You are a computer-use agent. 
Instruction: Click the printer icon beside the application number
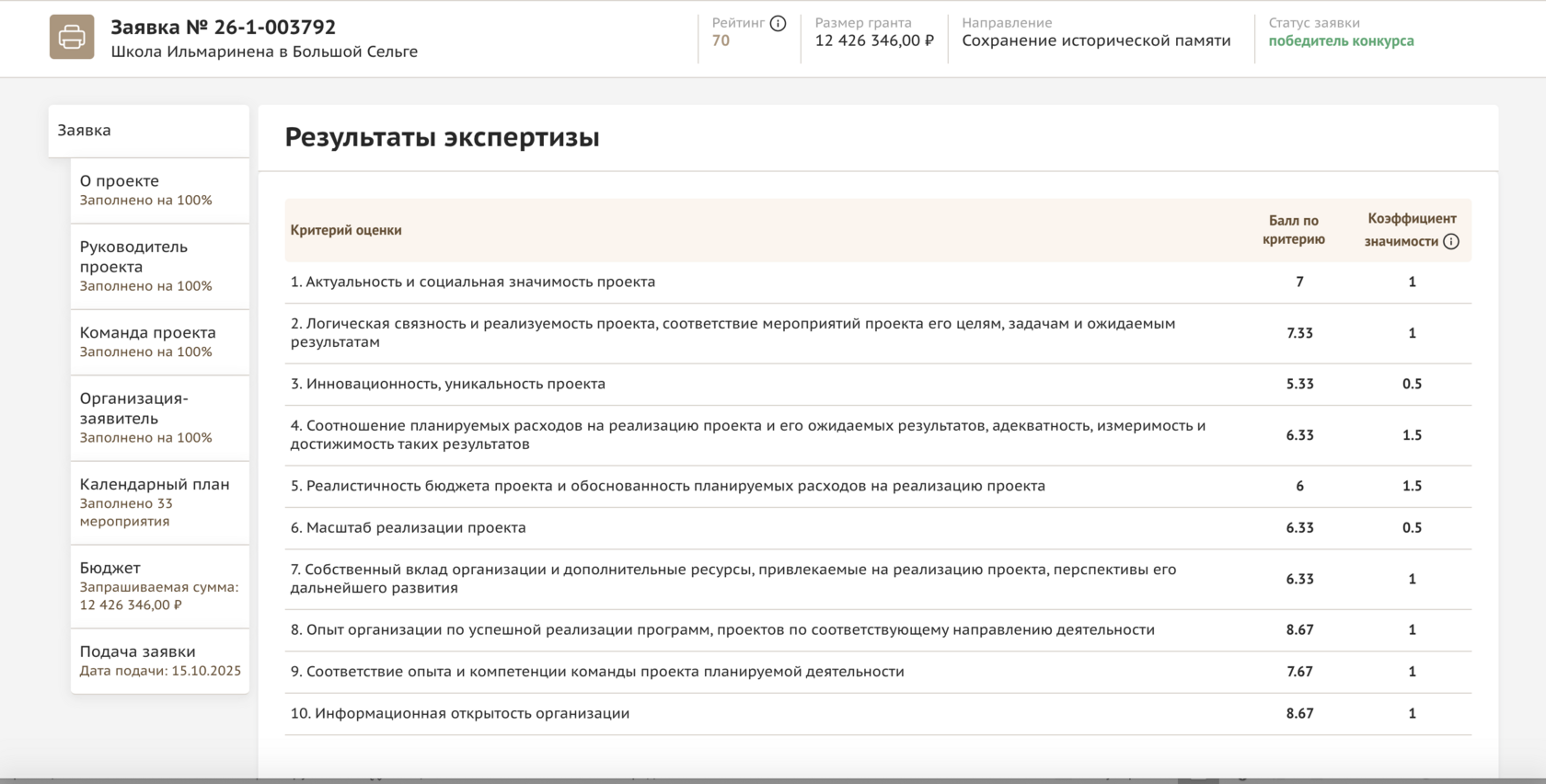(72, 37)
